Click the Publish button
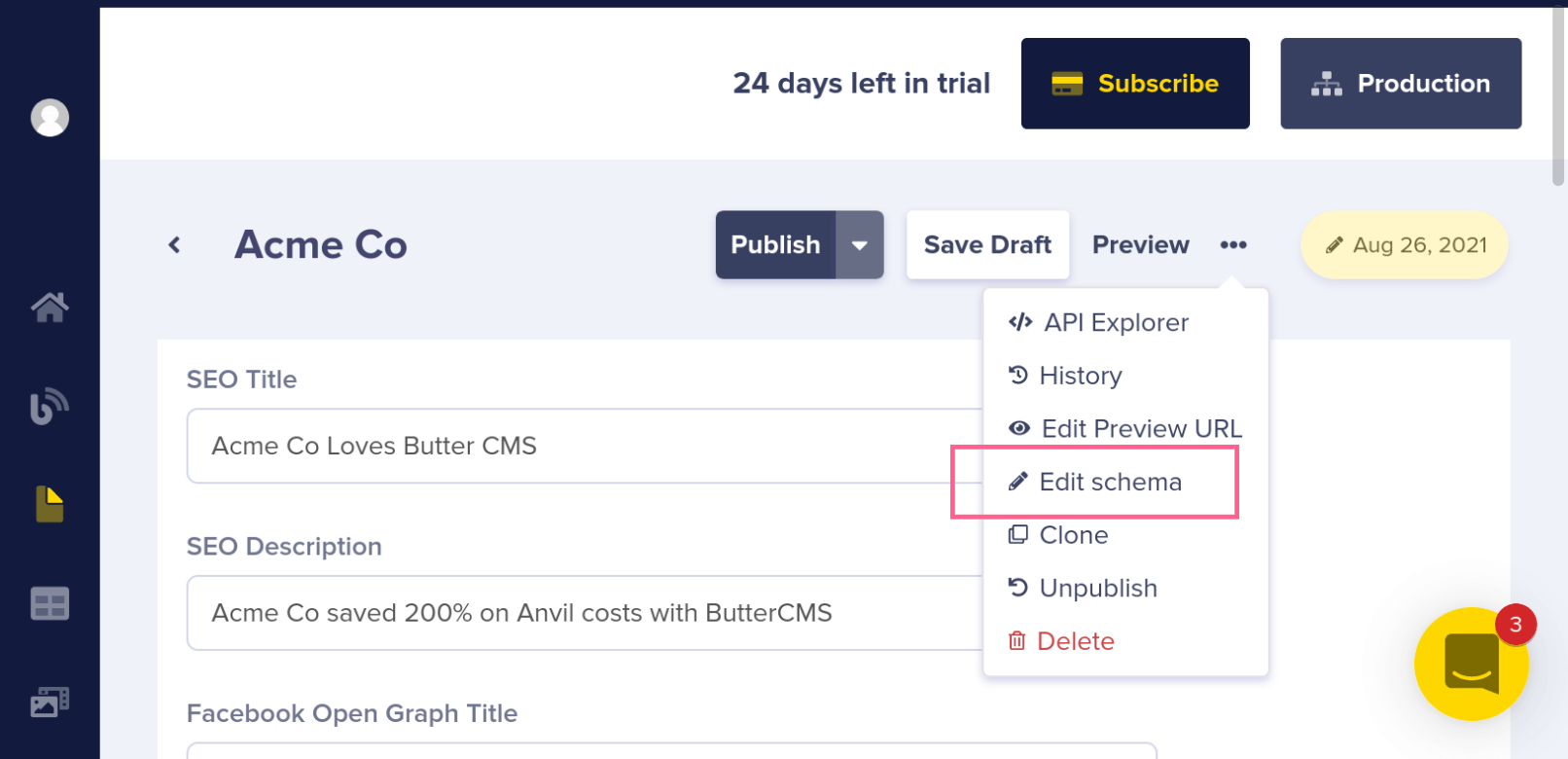This screenshot has height=759, width=1568. point(775,245)
